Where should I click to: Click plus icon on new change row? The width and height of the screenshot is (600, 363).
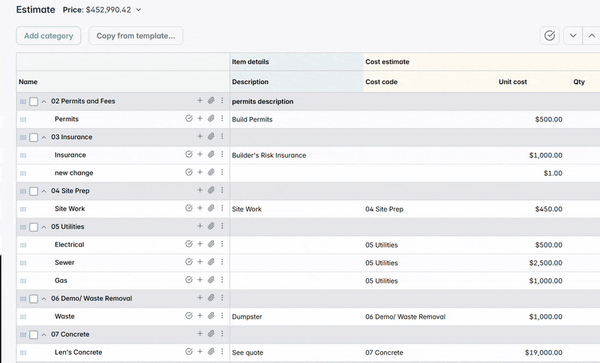[x=200, y=172]
